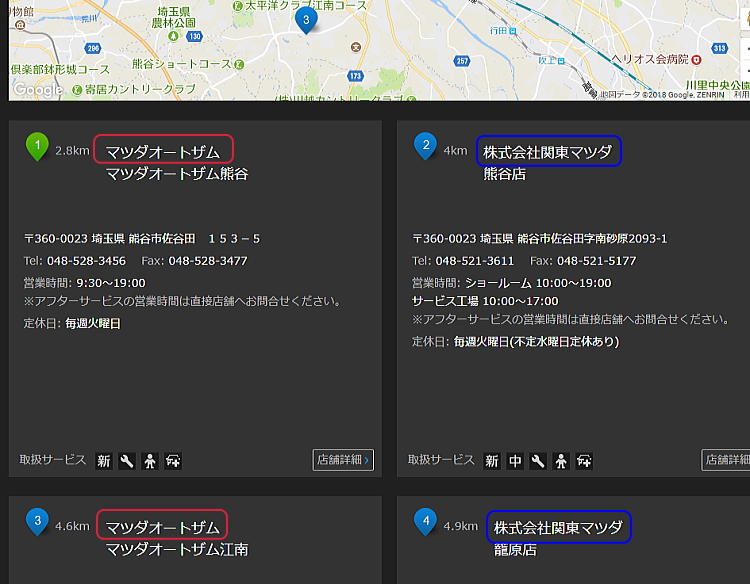Screen dimensions: 750x584
Task: Click the 株式会社関東マツダ heading in card 2
Action: click(x=548, y=152)
